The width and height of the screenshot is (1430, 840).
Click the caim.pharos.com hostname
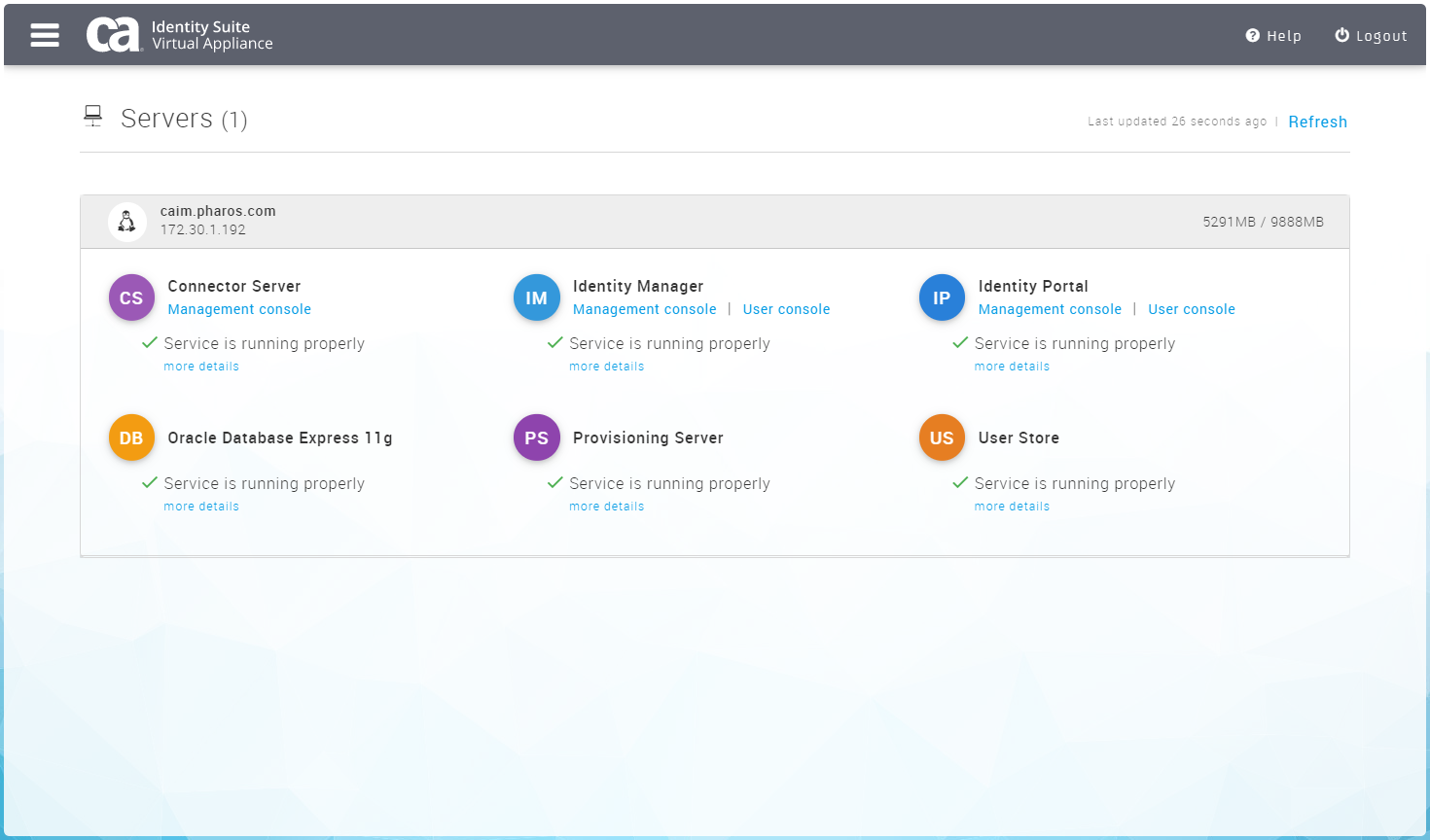[218, 211]
